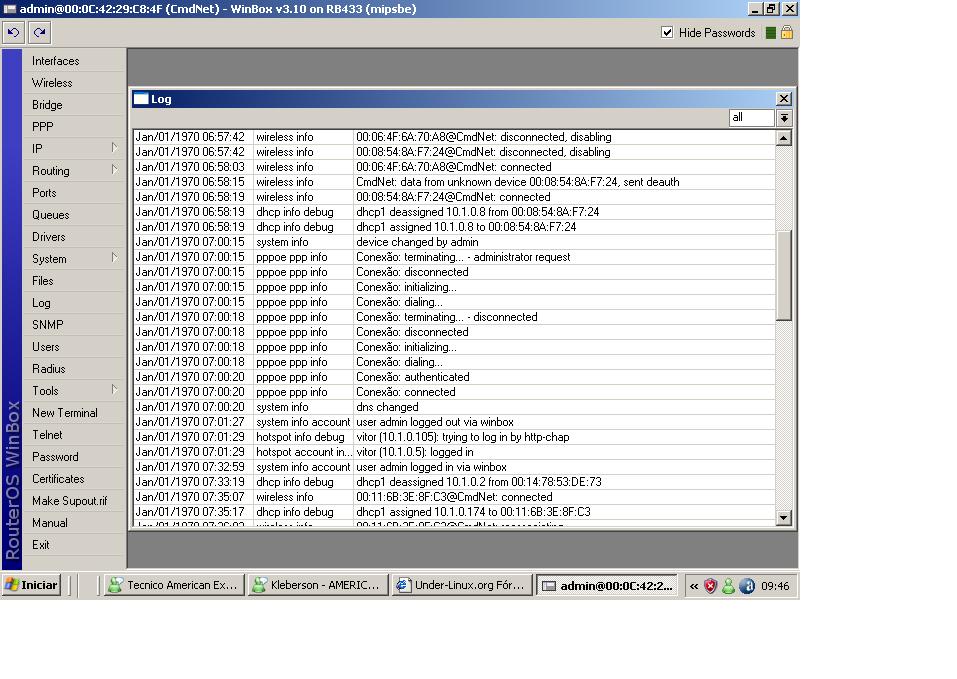Switch to Under-Linux.org Fór taskbar window
The width and height of the screenshot is (957, 679).
pyautogui.click(x=462, y=585)
